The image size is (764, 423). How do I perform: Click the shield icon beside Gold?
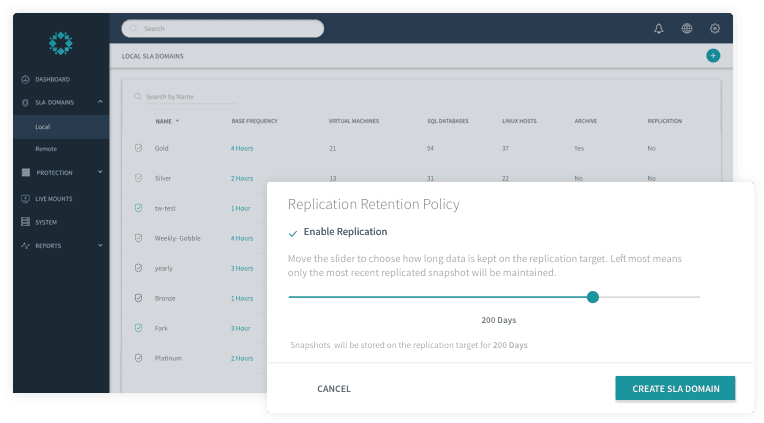(139, 148)
